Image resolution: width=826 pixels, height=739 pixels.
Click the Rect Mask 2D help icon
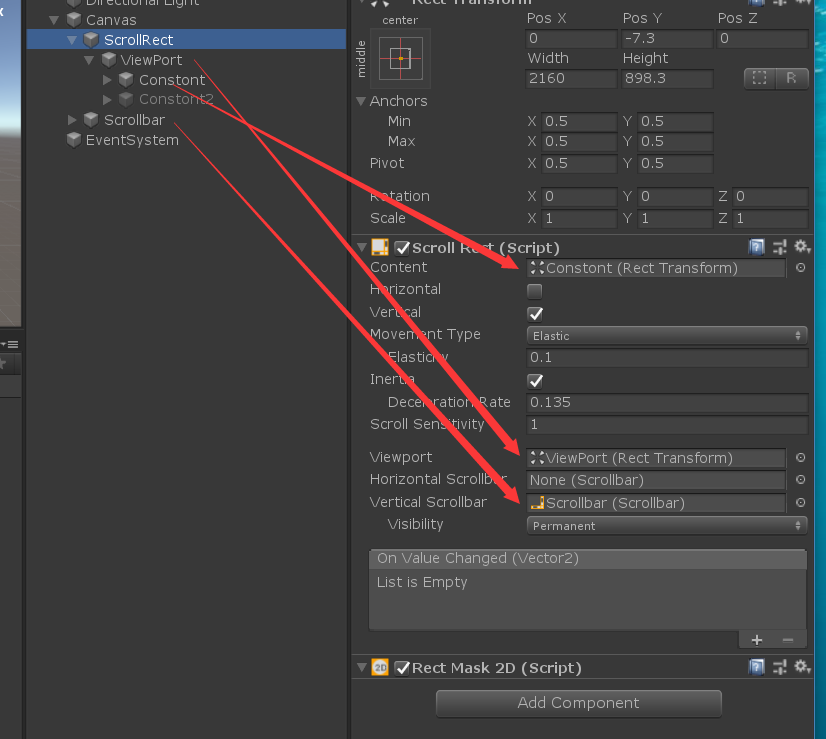point(757,667)
